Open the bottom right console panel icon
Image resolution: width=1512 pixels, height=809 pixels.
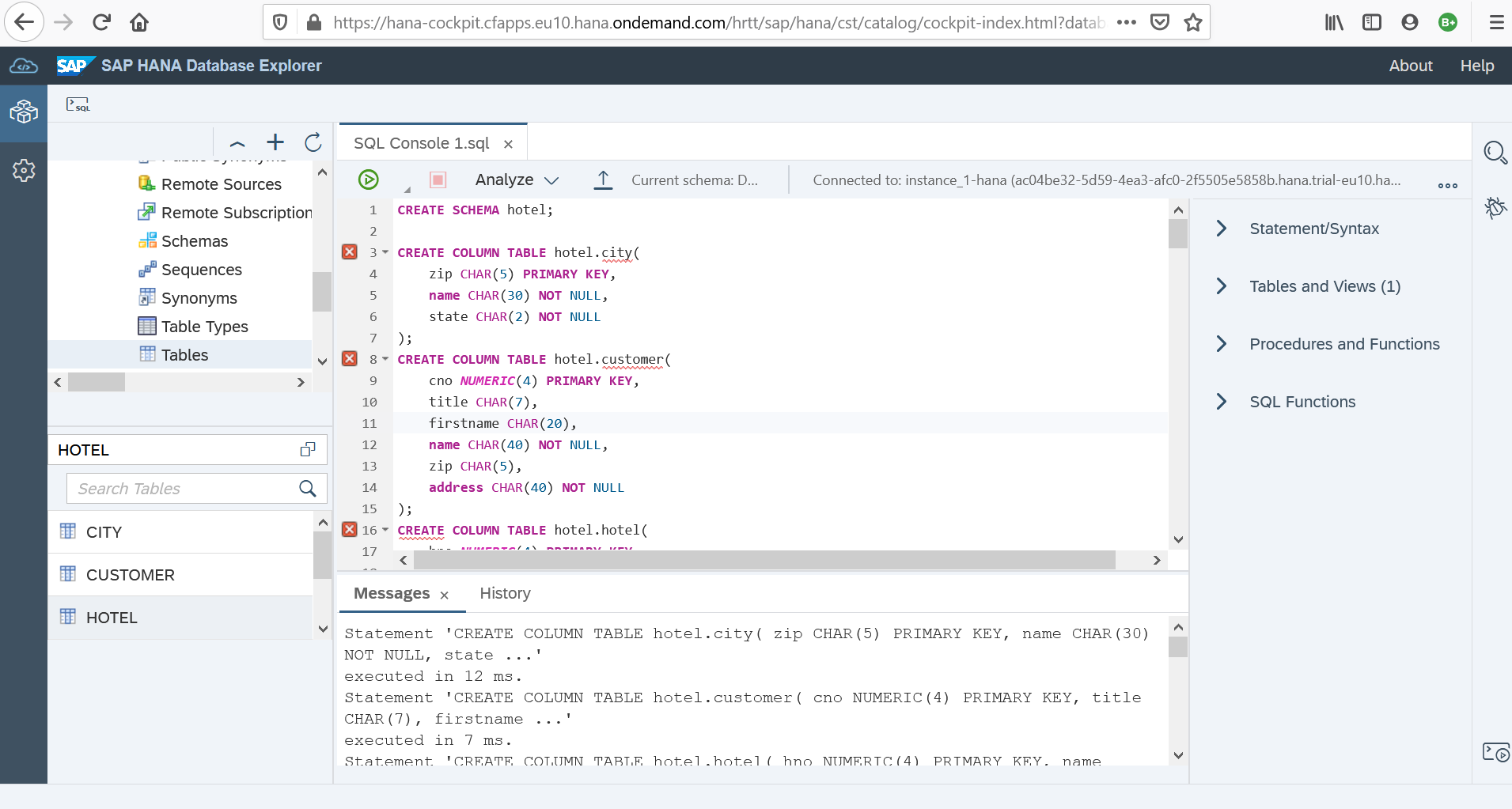(x=1495, y=752)
